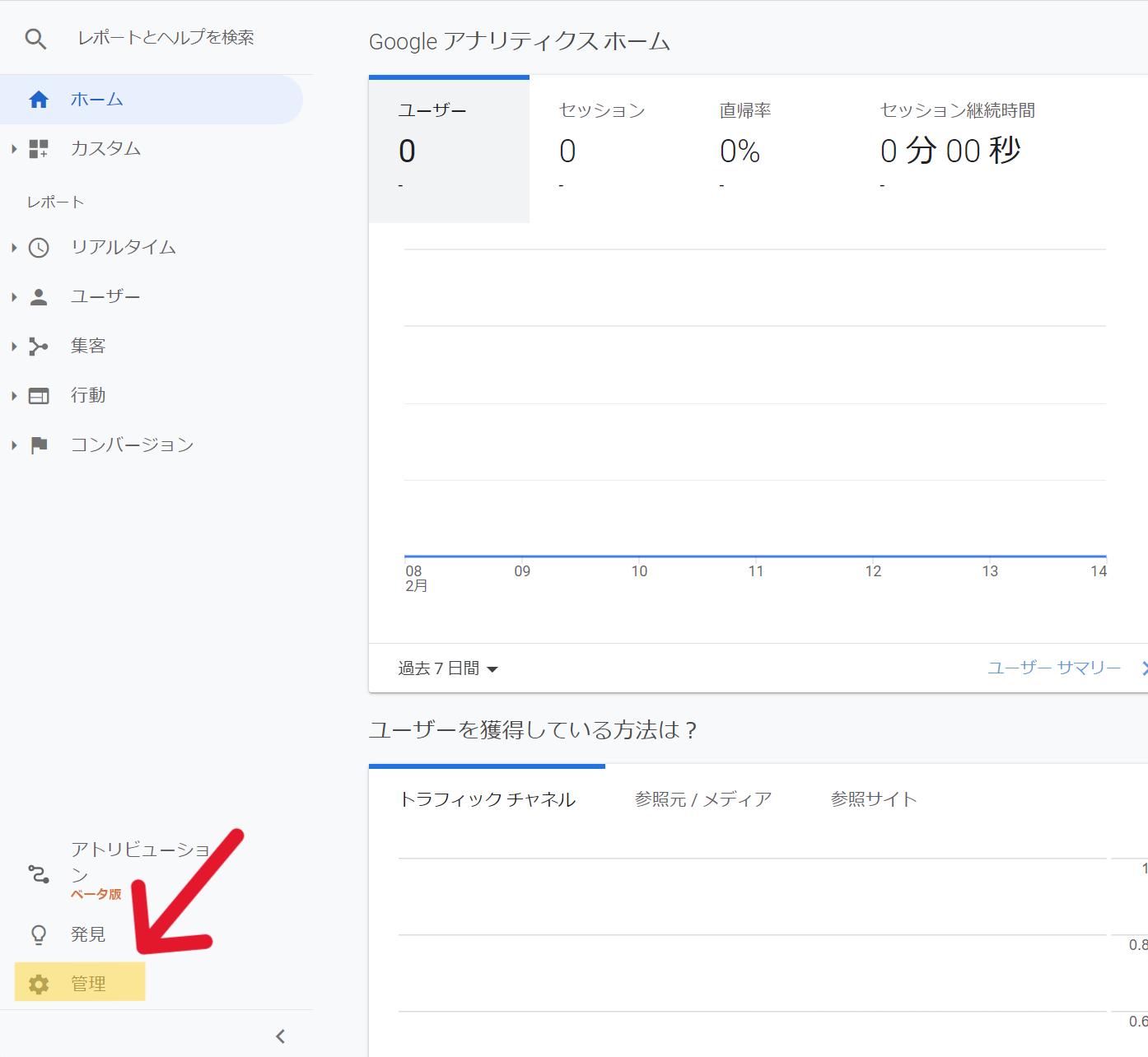Click chart date label 11
The width and height of the screenshot is (1148, 1057).
pyautogui.click(x=756, y=571)
